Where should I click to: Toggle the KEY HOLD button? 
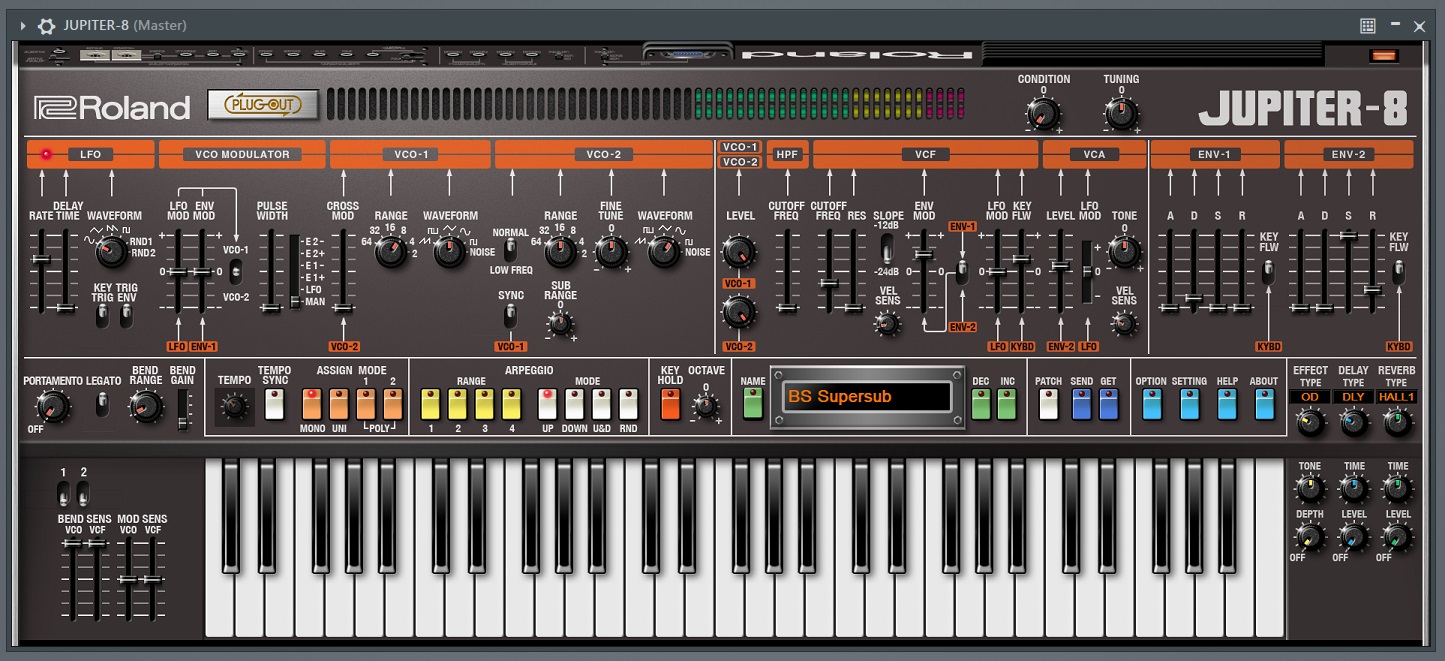[x=670, y=404]
